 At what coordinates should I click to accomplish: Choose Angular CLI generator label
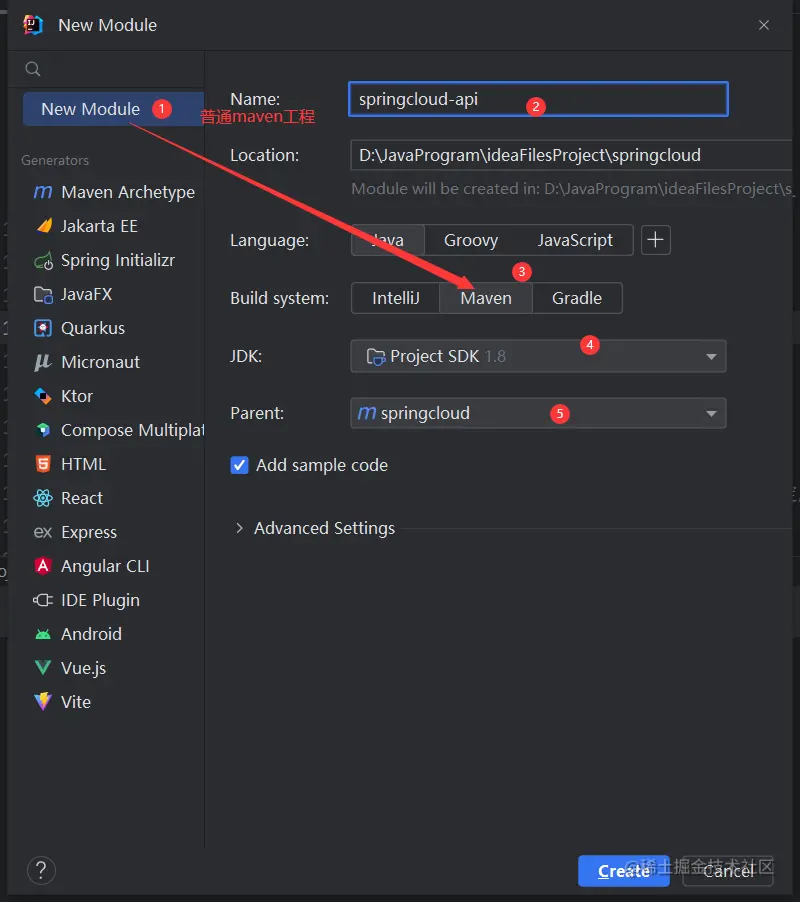[105, 566]
